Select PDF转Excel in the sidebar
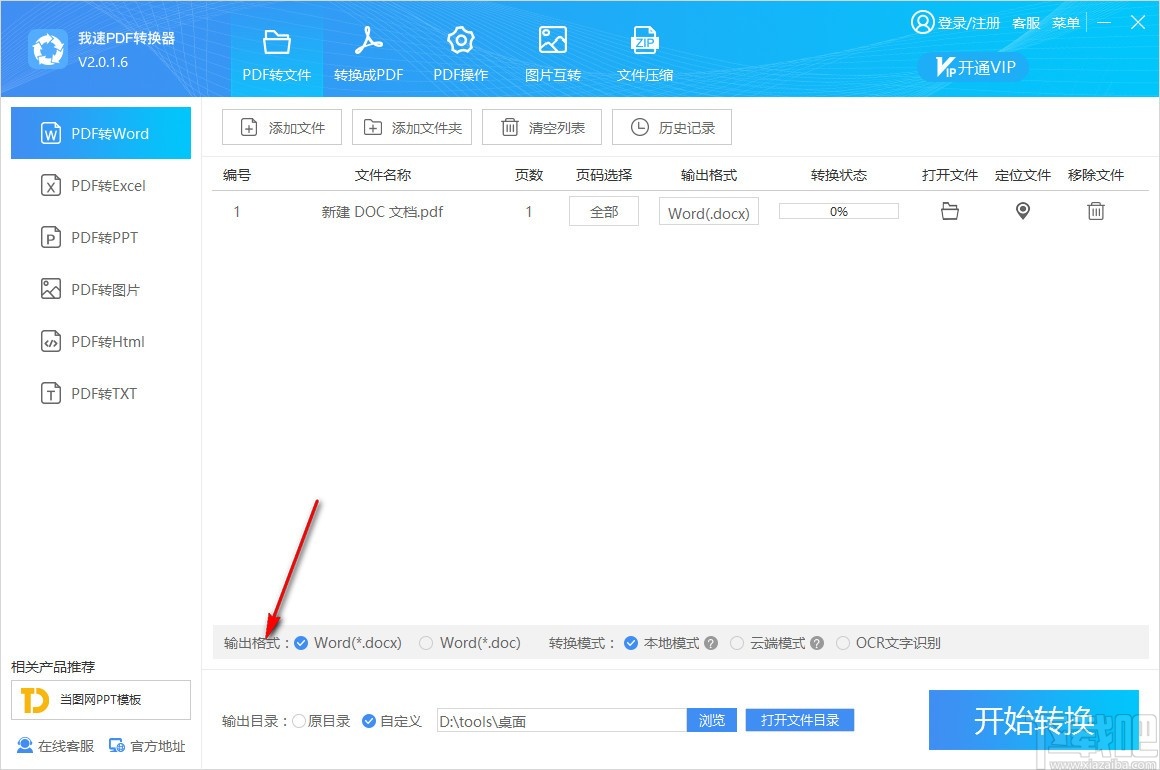Viewport: 1160px width, 770px height. pyautogui.click(x=100, y=185)
